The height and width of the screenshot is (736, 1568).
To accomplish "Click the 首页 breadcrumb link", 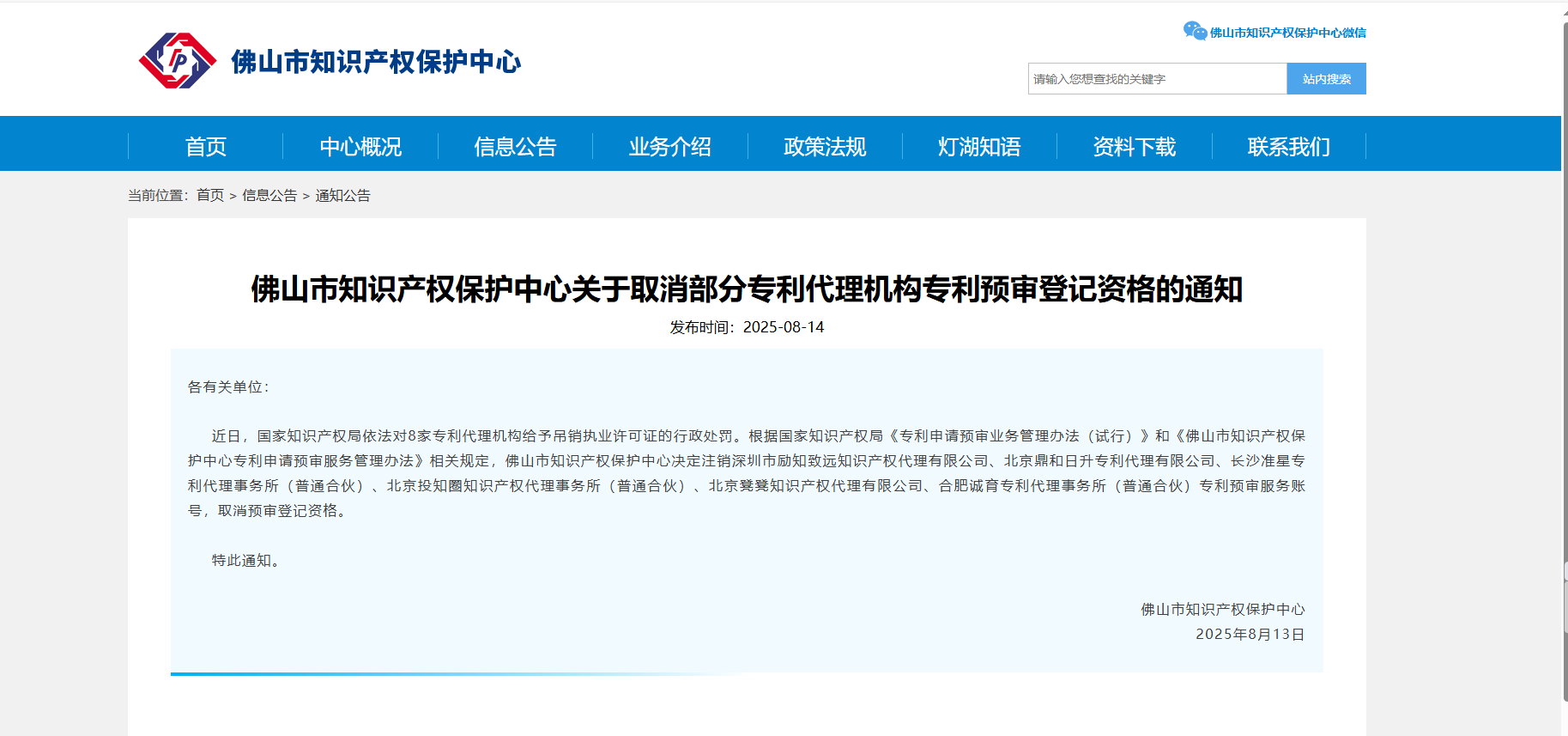I will click(x=210, y=196).
